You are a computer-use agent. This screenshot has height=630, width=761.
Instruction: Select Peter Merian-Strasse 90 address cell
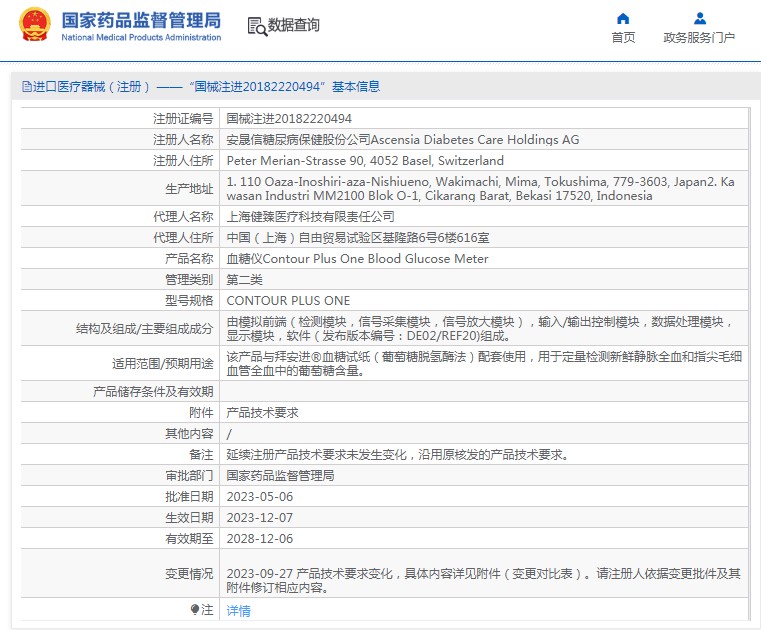click(483, 161)
